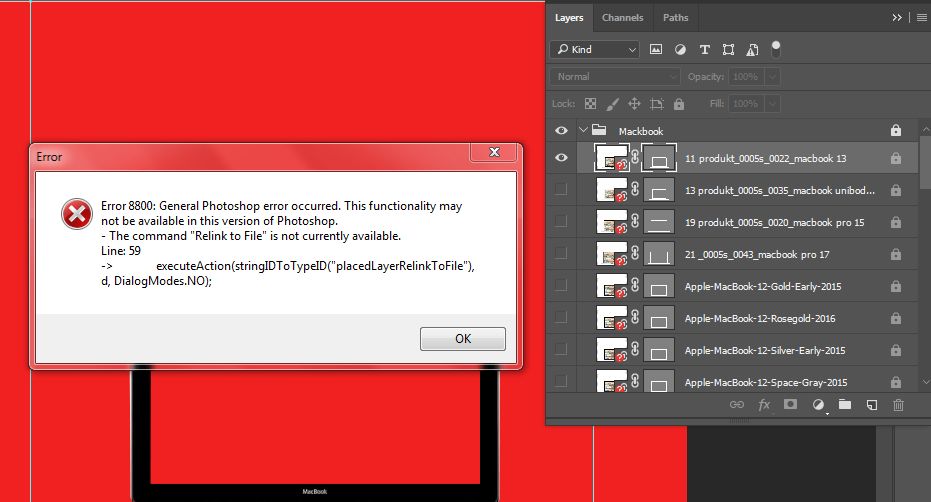This screenshot has height=502, width=931.
Task: Toggle layer filtering on/off switch
Action: [775, 49]
